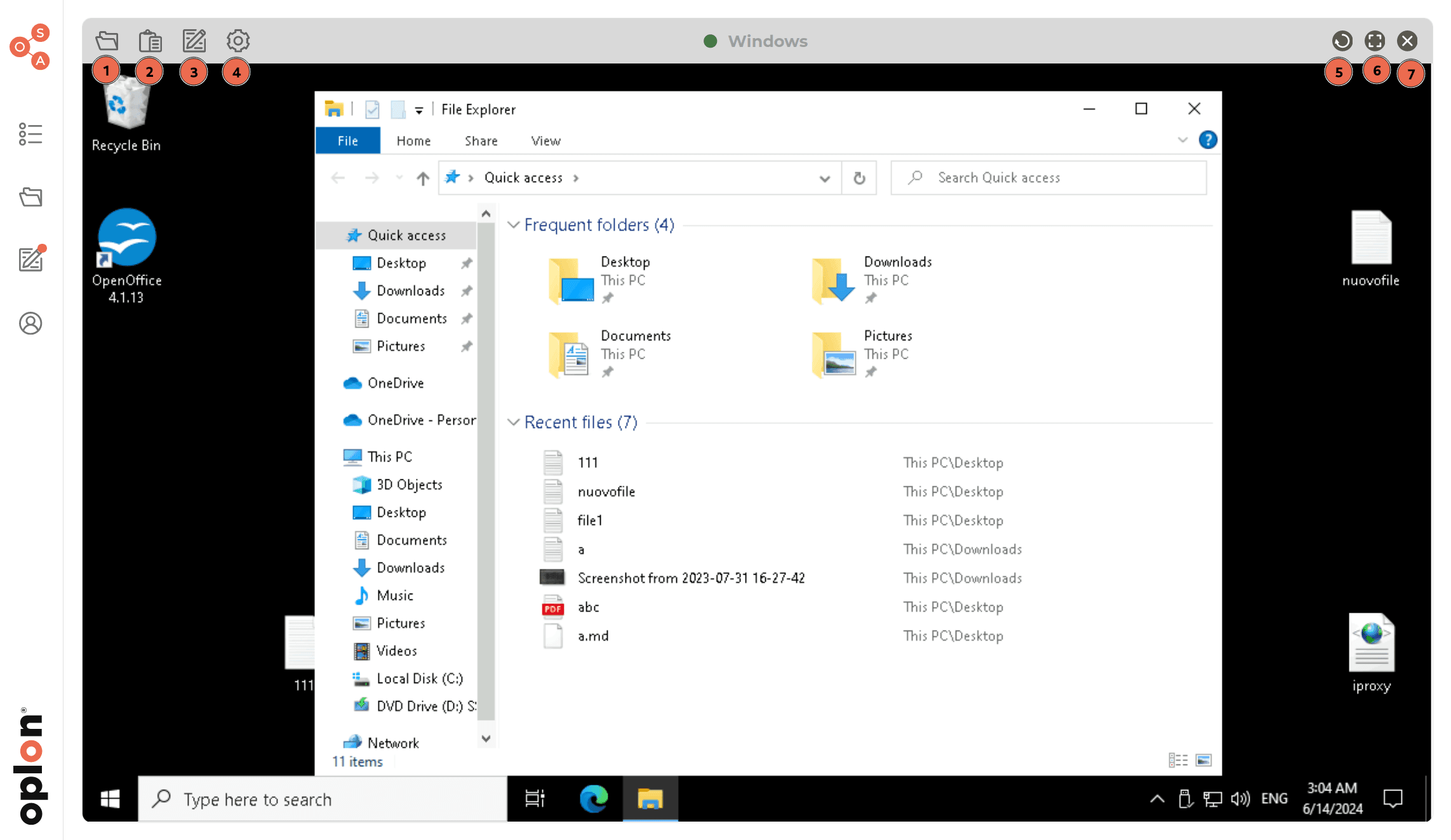Click the Documents folder in sidebar
The height and width of the screenshot is (840, 1451).
click(x=411, y=317)
